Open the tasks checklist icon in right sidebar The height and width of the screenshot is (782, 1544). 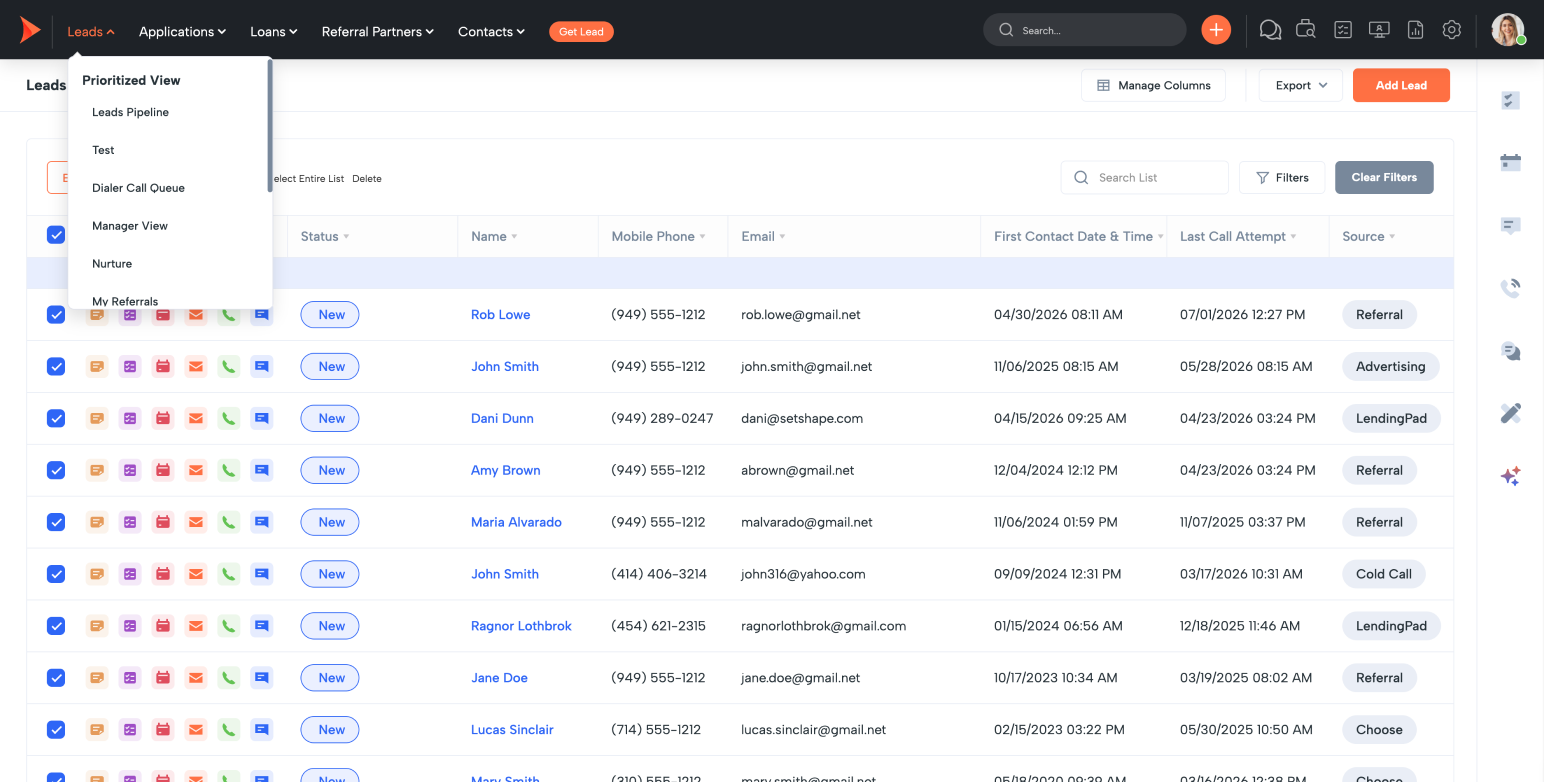(x=1511, y=100)
